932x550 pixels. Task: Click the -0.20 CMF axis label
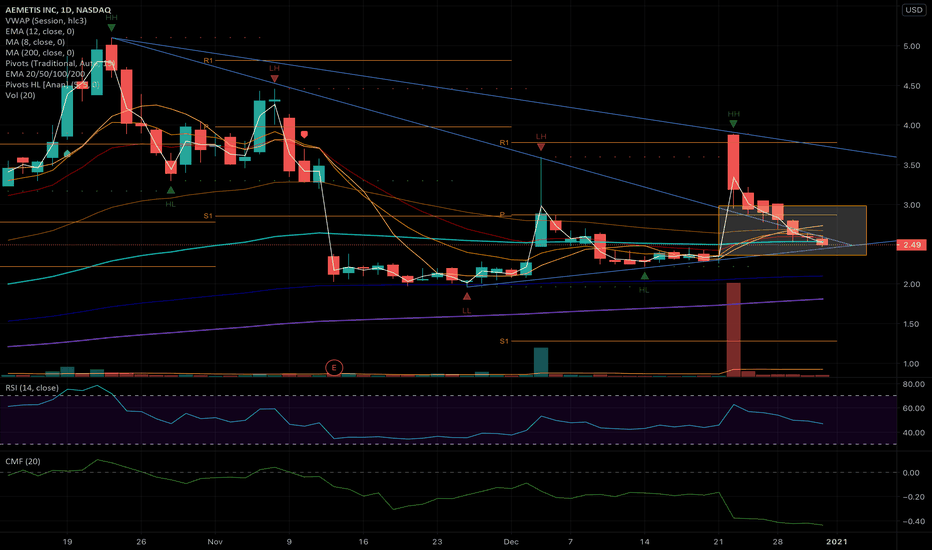point(914,497)
